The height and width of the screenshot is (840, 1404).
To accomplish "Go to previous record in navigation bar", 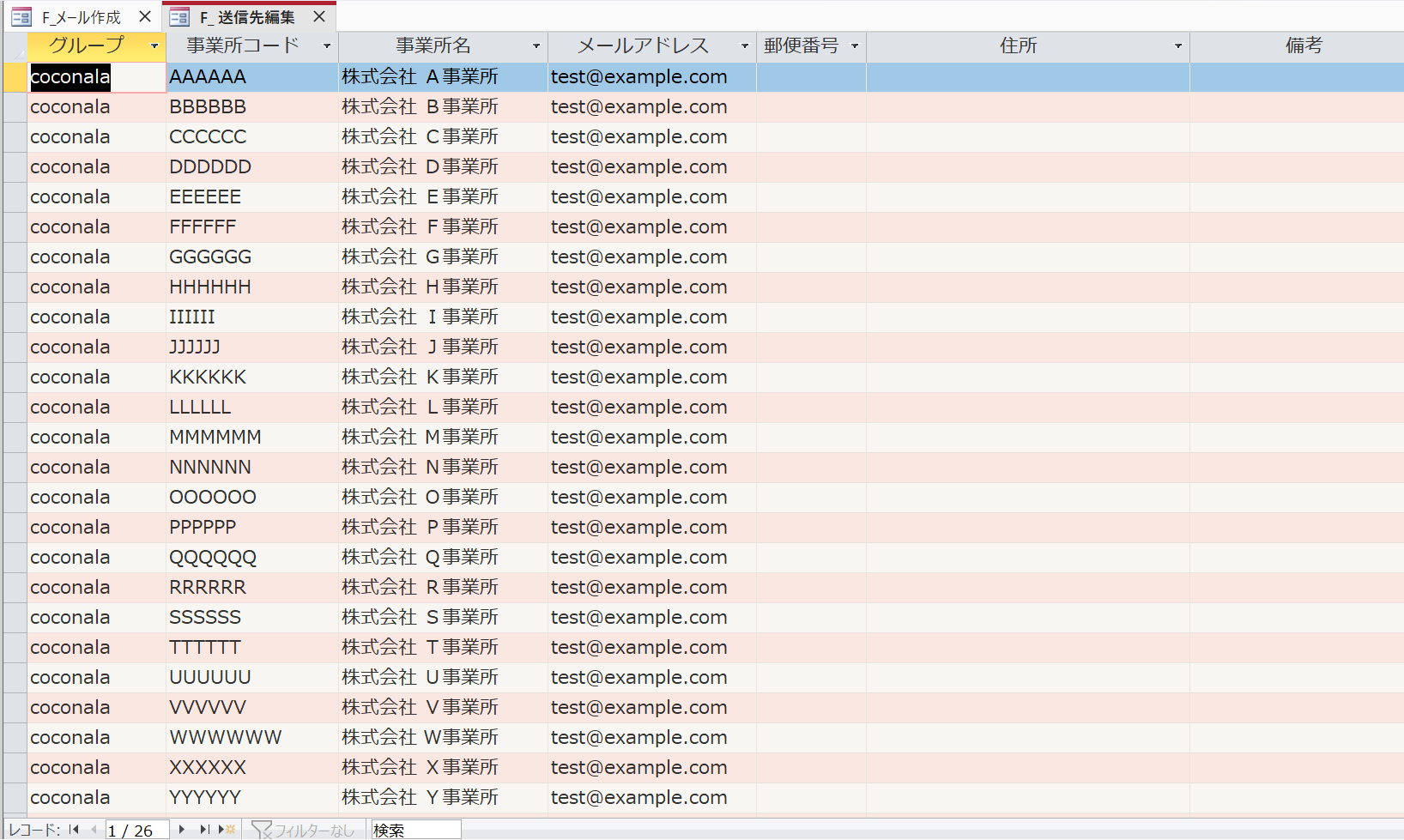I will pos(93,830).
